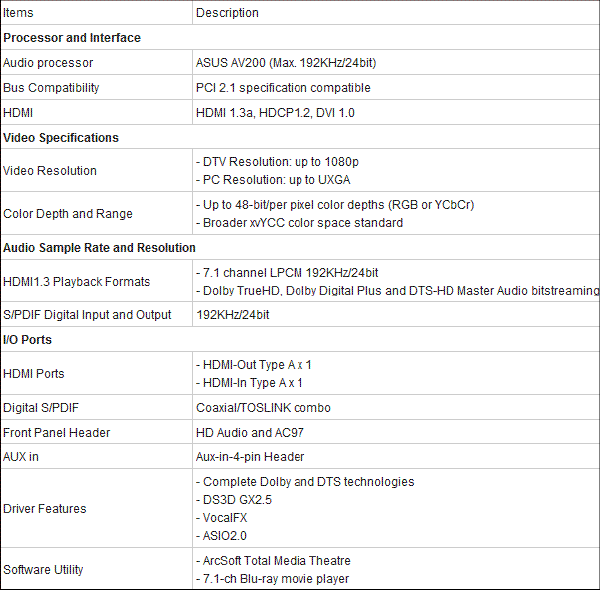This screenshot has height=590, width=600.
Task: Click the Audio Sample Rate and Resolution heading
Action: pos(99,247)
